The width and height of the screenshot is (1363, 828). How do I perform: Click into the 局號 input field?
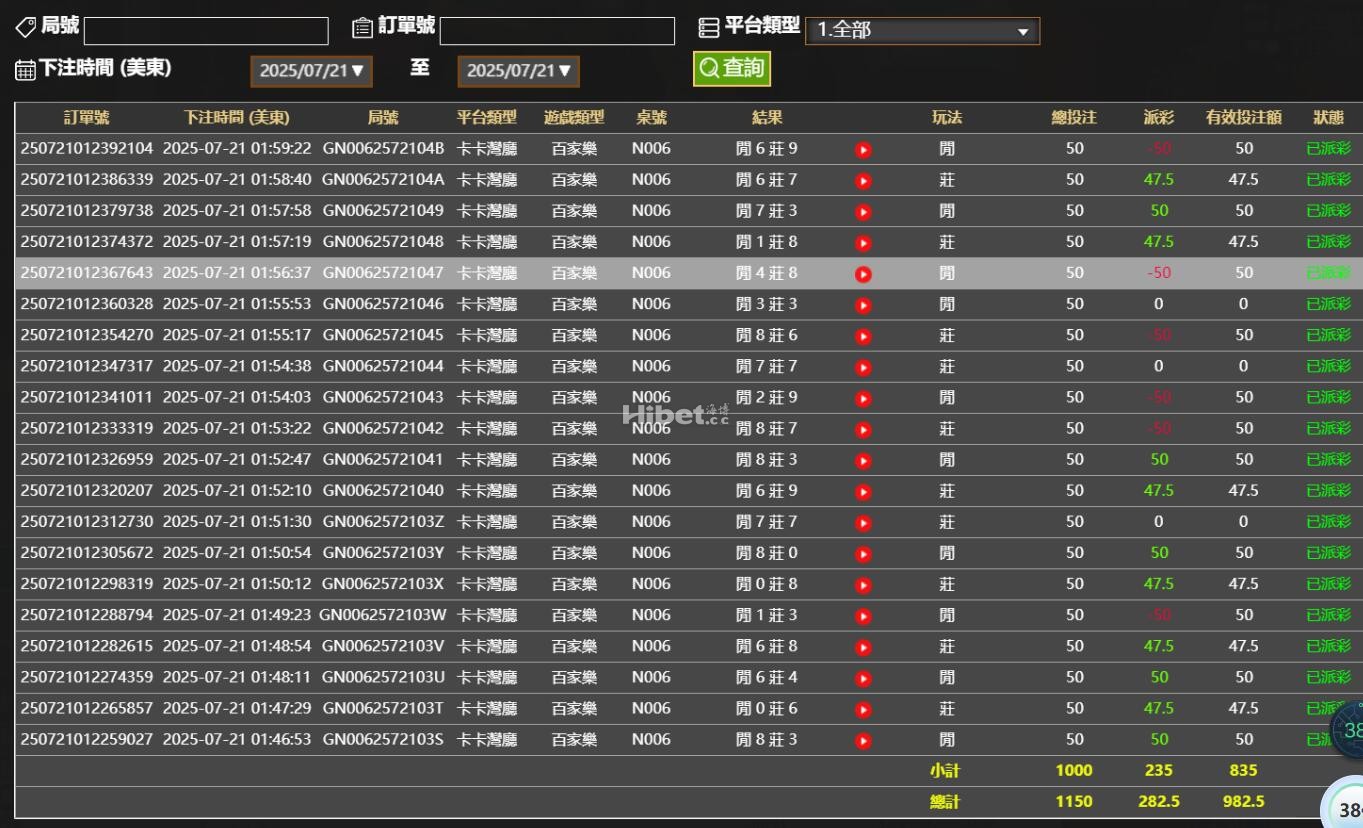coord(206,31)
